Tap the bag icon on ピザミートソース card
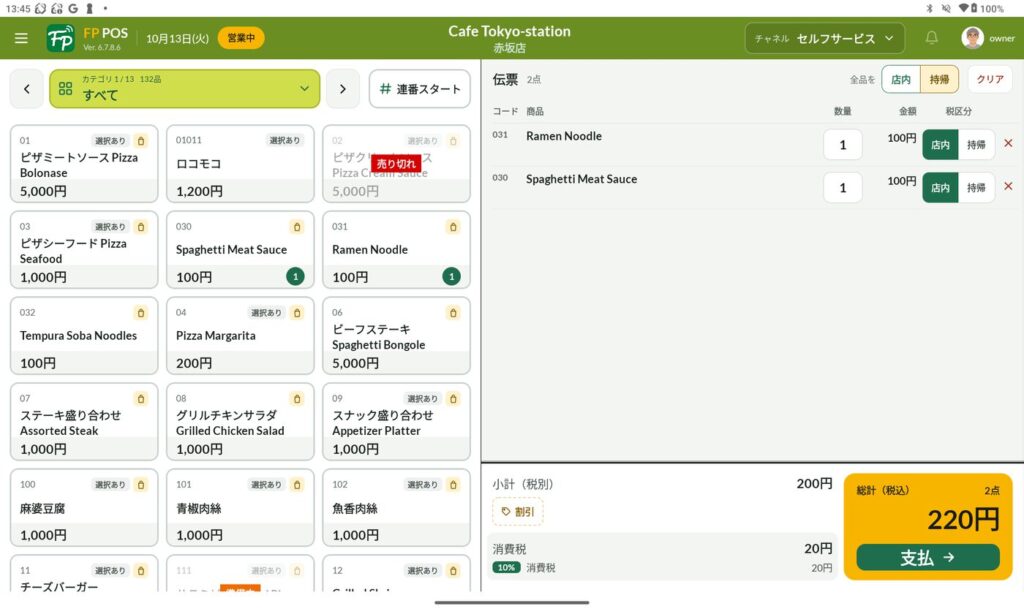 pos(141,140)
